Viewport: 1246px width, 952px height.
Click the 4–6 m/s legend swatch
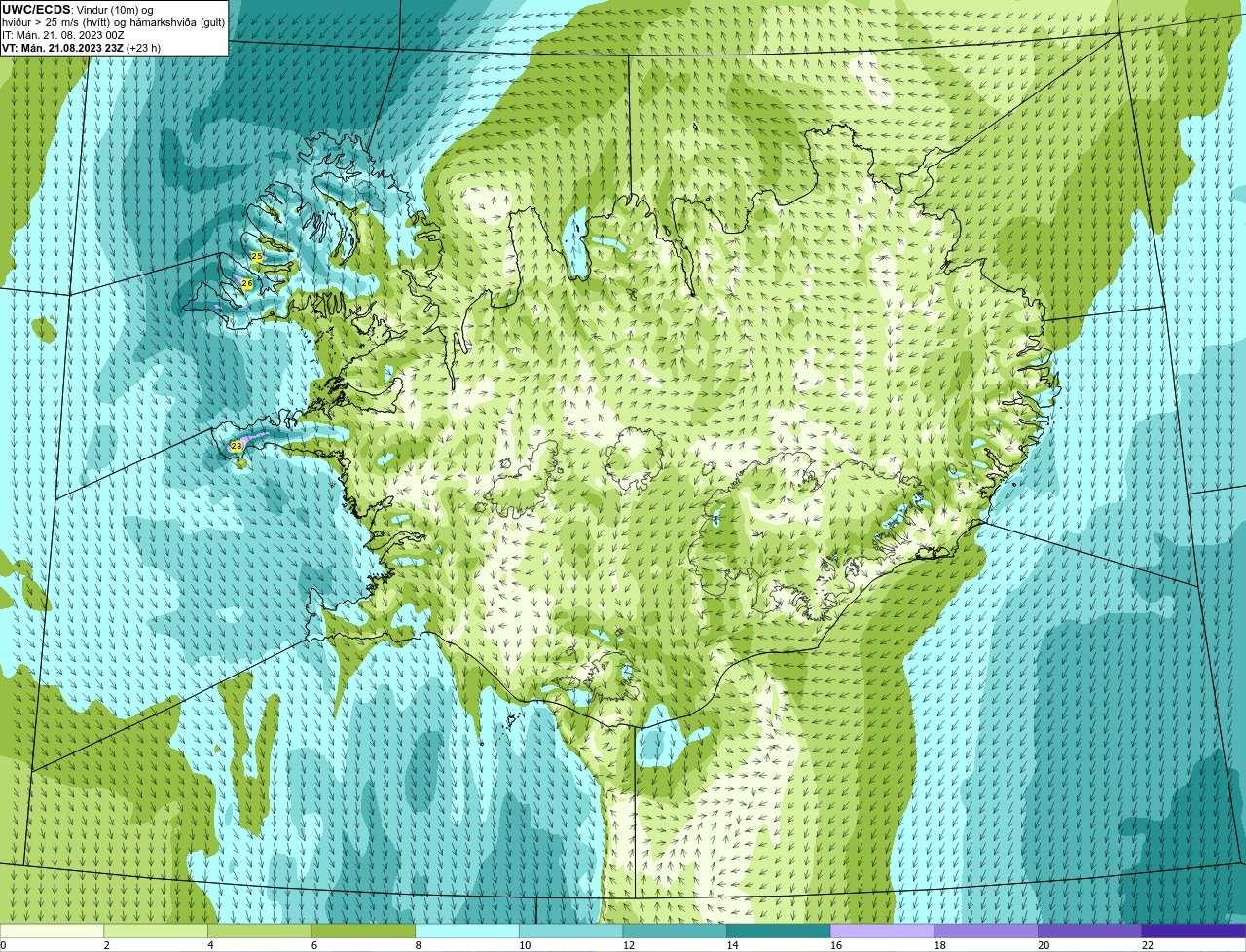(x=260, y=932)
